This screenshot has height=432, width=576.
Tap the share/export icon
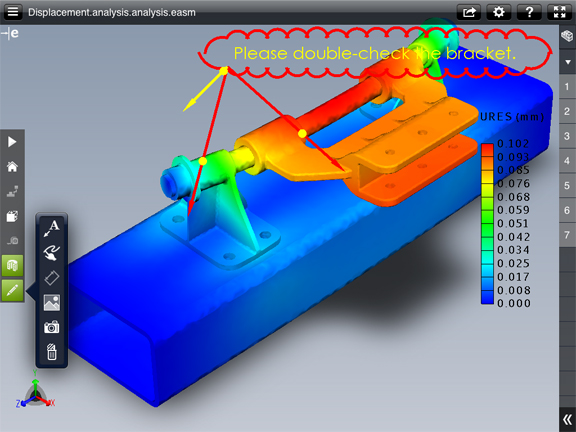(469, 12)
